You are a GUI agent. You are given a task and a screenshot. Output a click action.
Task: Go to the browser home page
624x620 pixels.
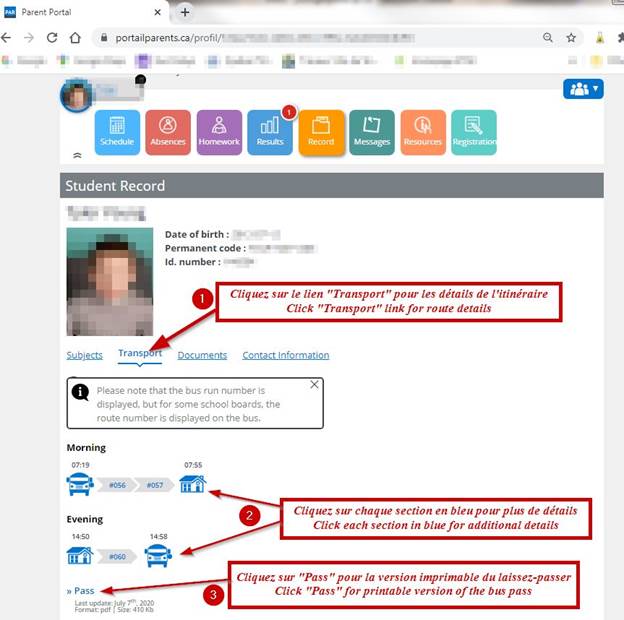(x=75, y=38)
